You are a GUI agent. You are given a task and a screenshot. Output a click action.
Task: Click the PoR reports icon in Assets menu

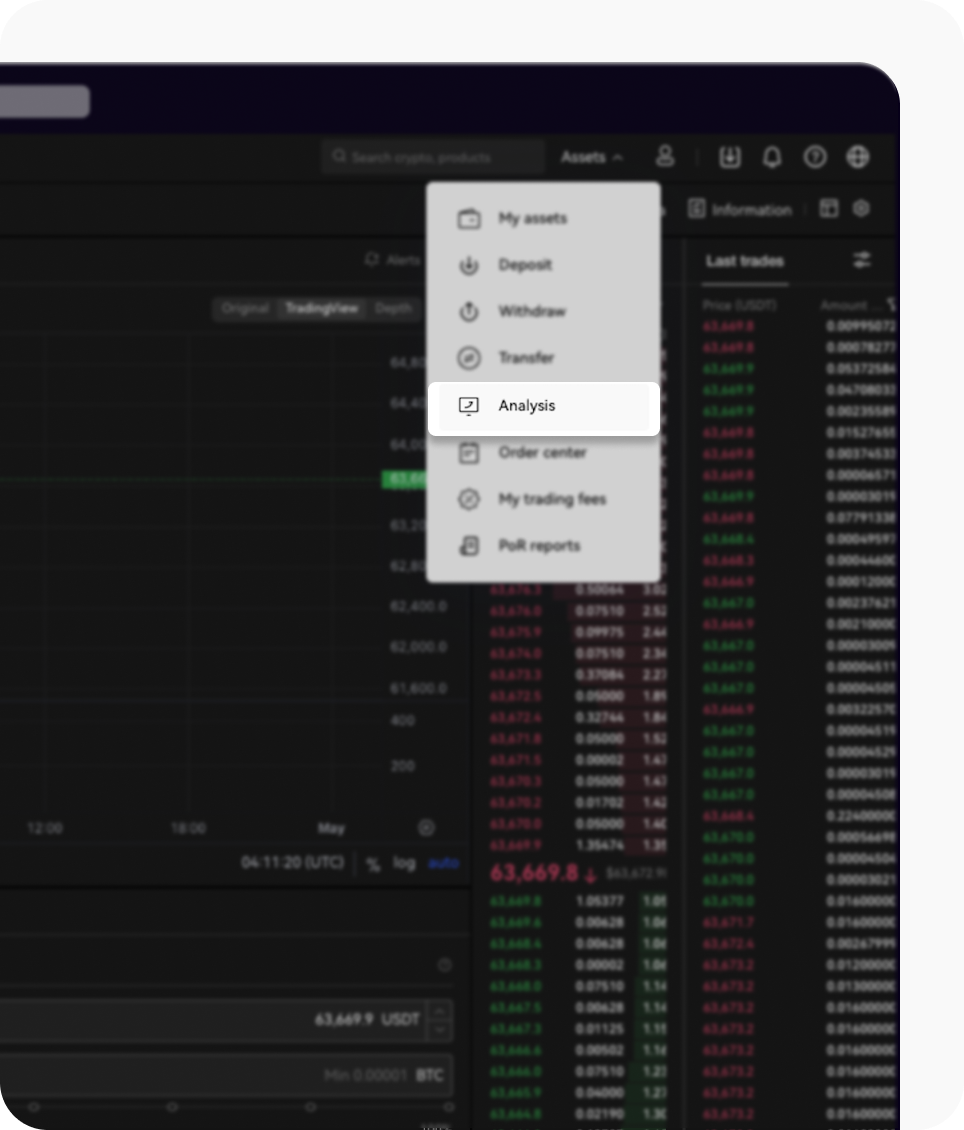[x=468, y=545]
